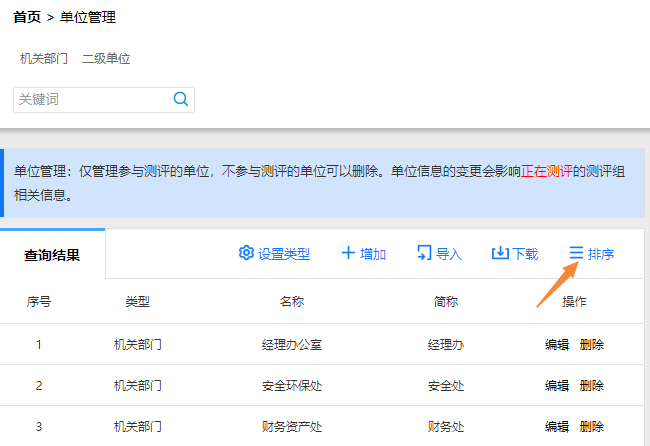Click the 操作 column header
Viewport: 650px width, 446px height.
tap(574, 301)
